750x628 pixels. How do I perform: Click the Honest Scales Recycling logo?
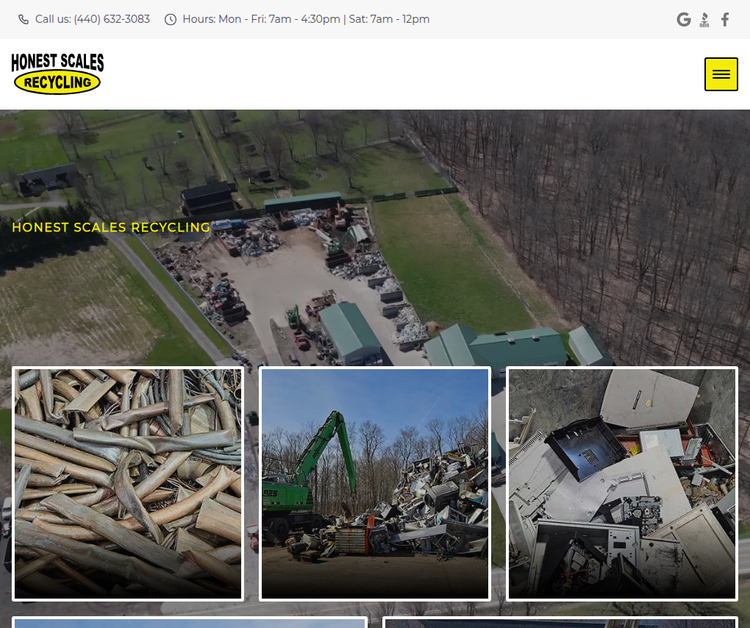point(58,74)
